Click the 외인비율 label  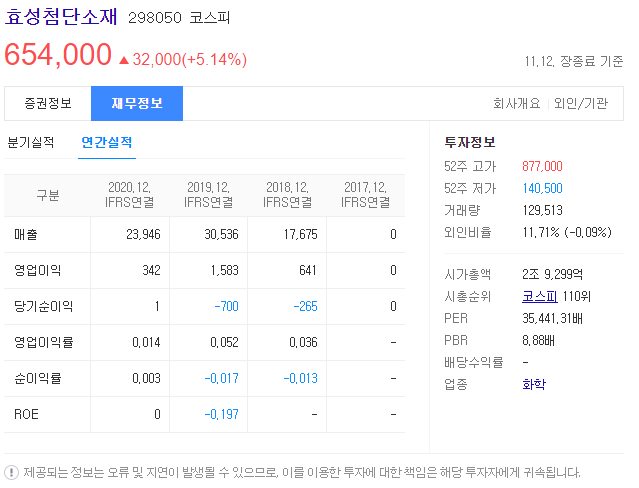[467, 232]
